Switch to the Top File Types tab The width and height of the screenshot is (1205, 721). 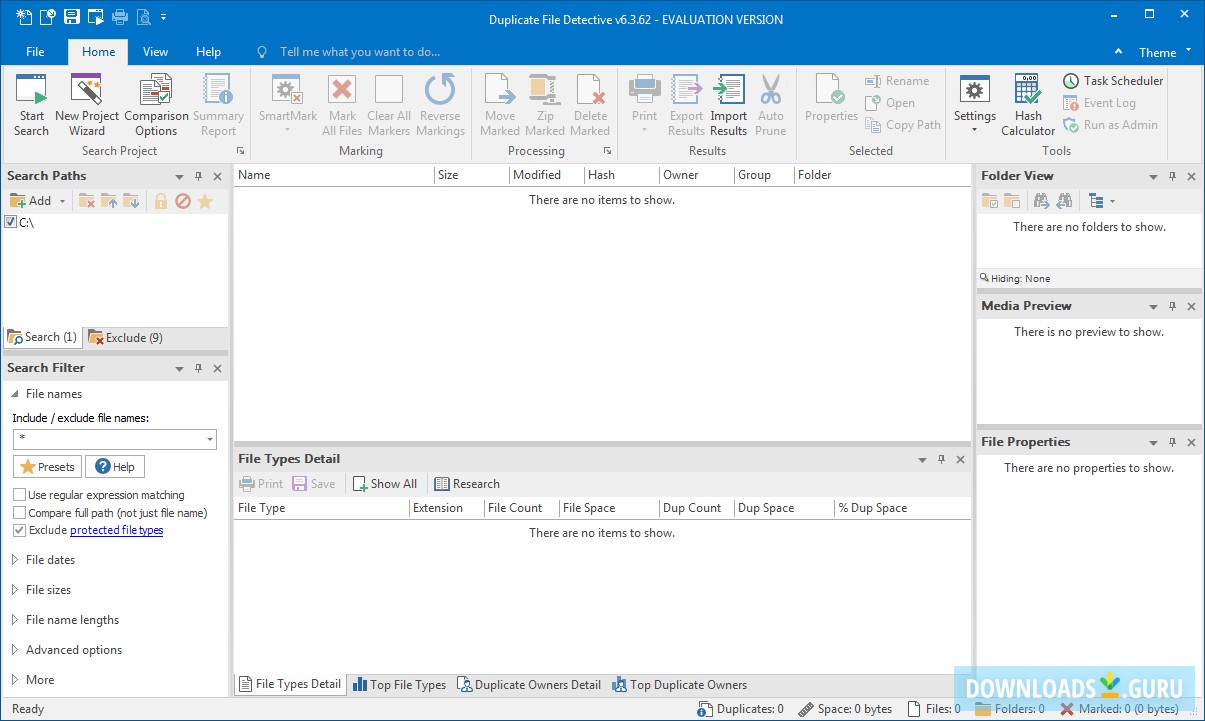click(398, 685)
